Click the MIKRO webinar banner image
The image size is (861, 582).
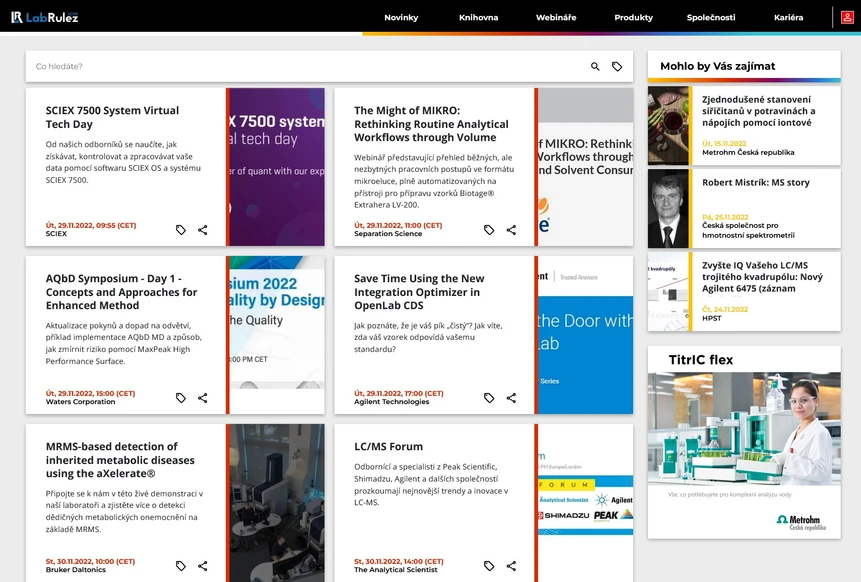(585, 167)
